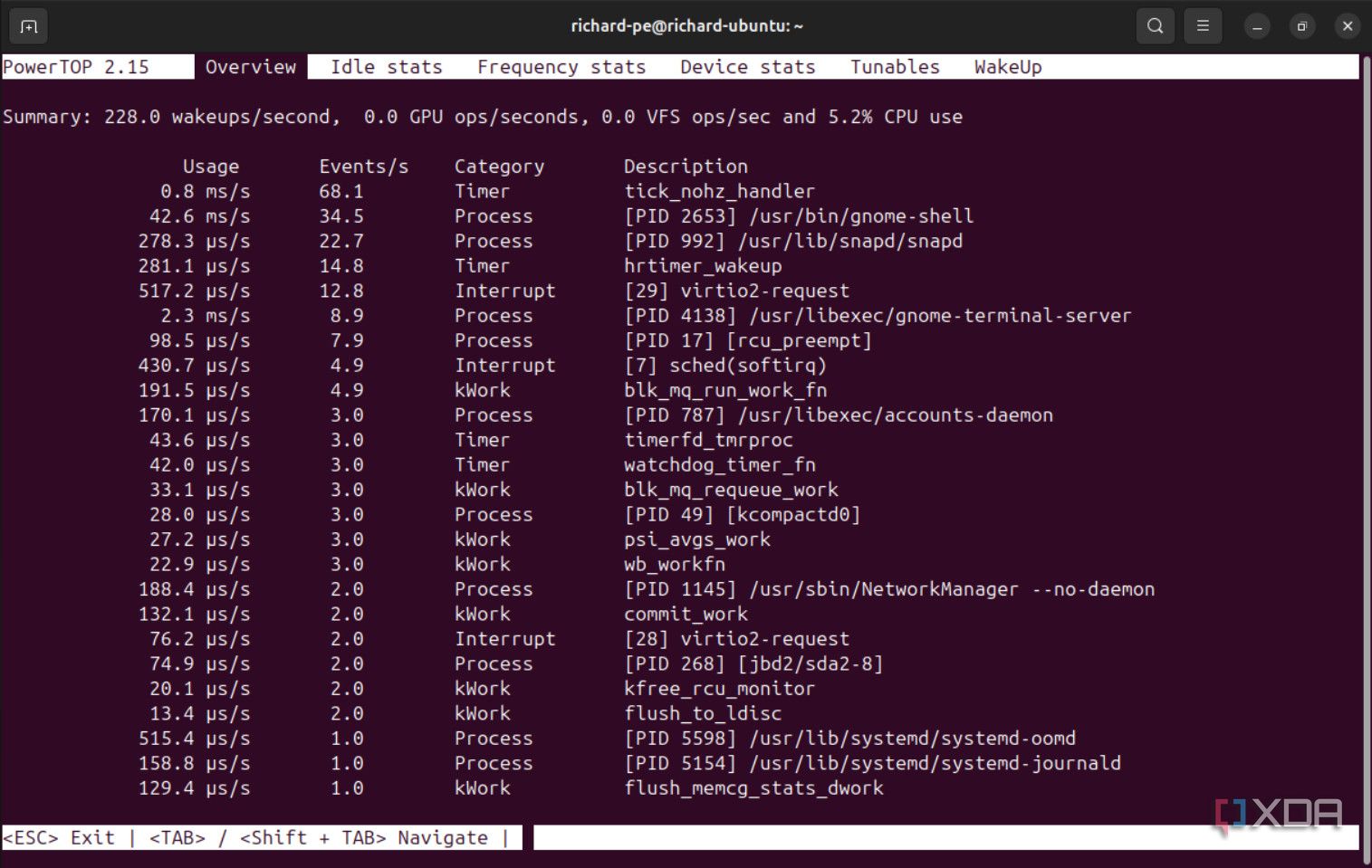
Task: Click the watchdog_timer_fn description
Action: 720,465
